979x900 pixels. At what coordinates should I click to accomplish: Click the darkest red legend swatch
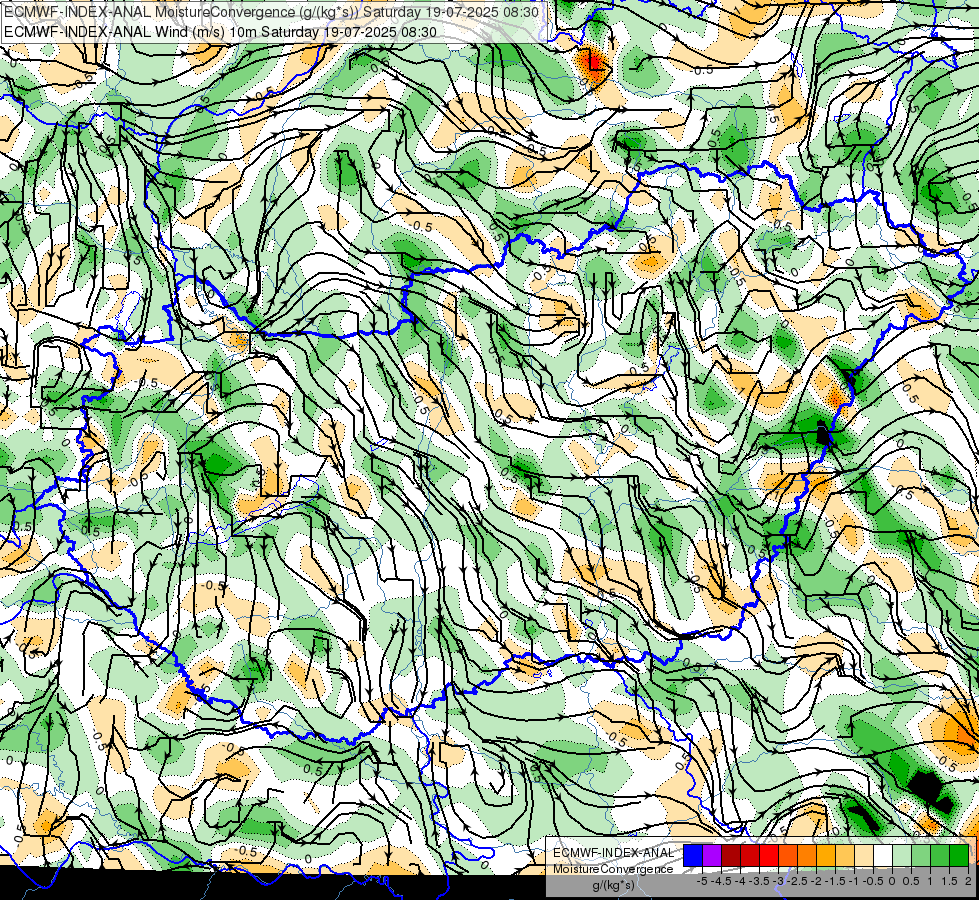731,856
